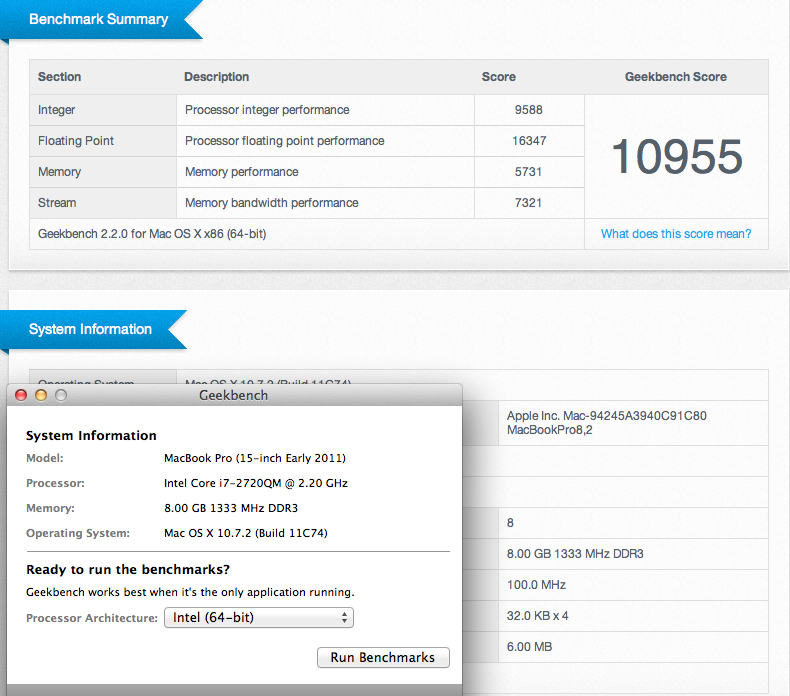Open the Processor Architecture dropdown

pos(259,617)
